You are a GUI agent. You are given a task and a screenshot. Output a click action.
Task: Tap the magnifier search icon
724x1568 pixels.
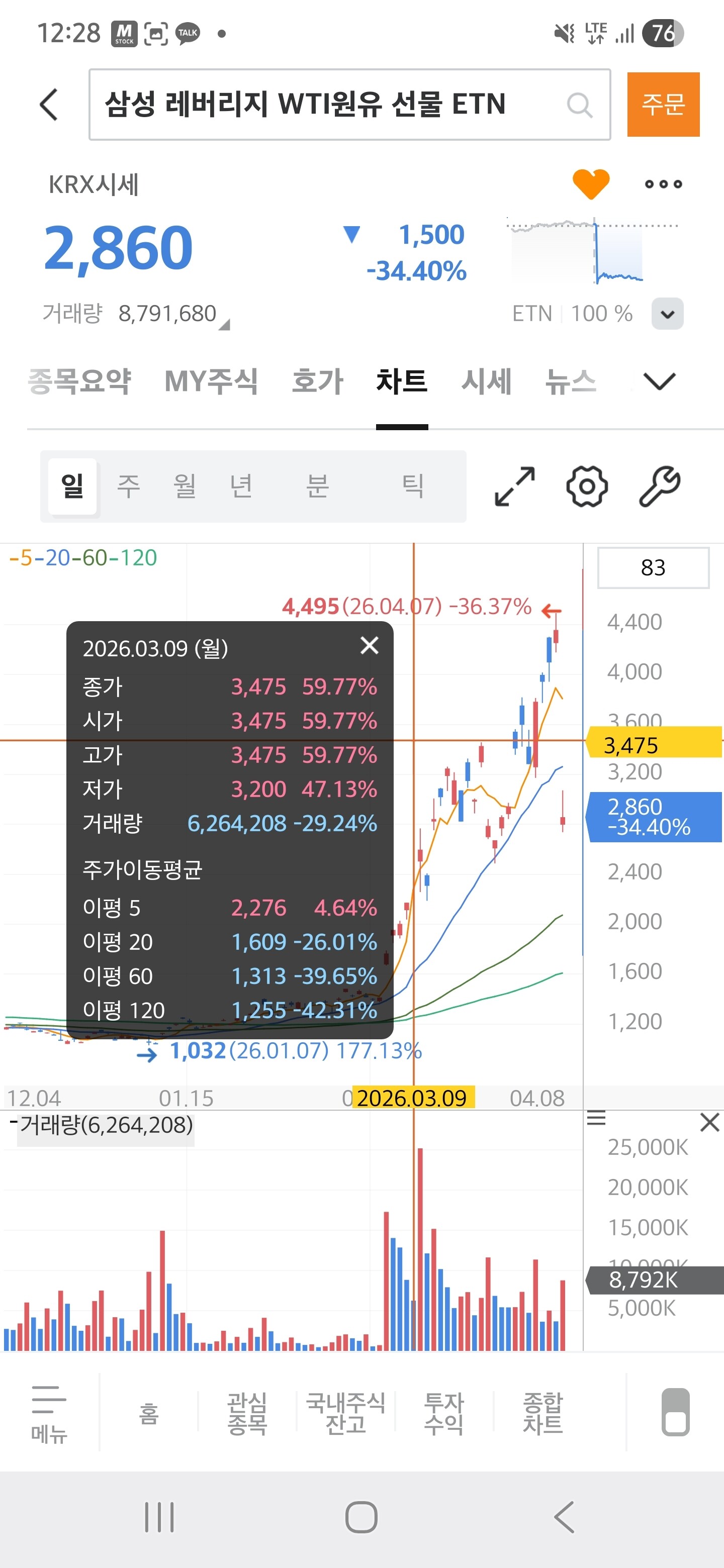tap(579, 105)
